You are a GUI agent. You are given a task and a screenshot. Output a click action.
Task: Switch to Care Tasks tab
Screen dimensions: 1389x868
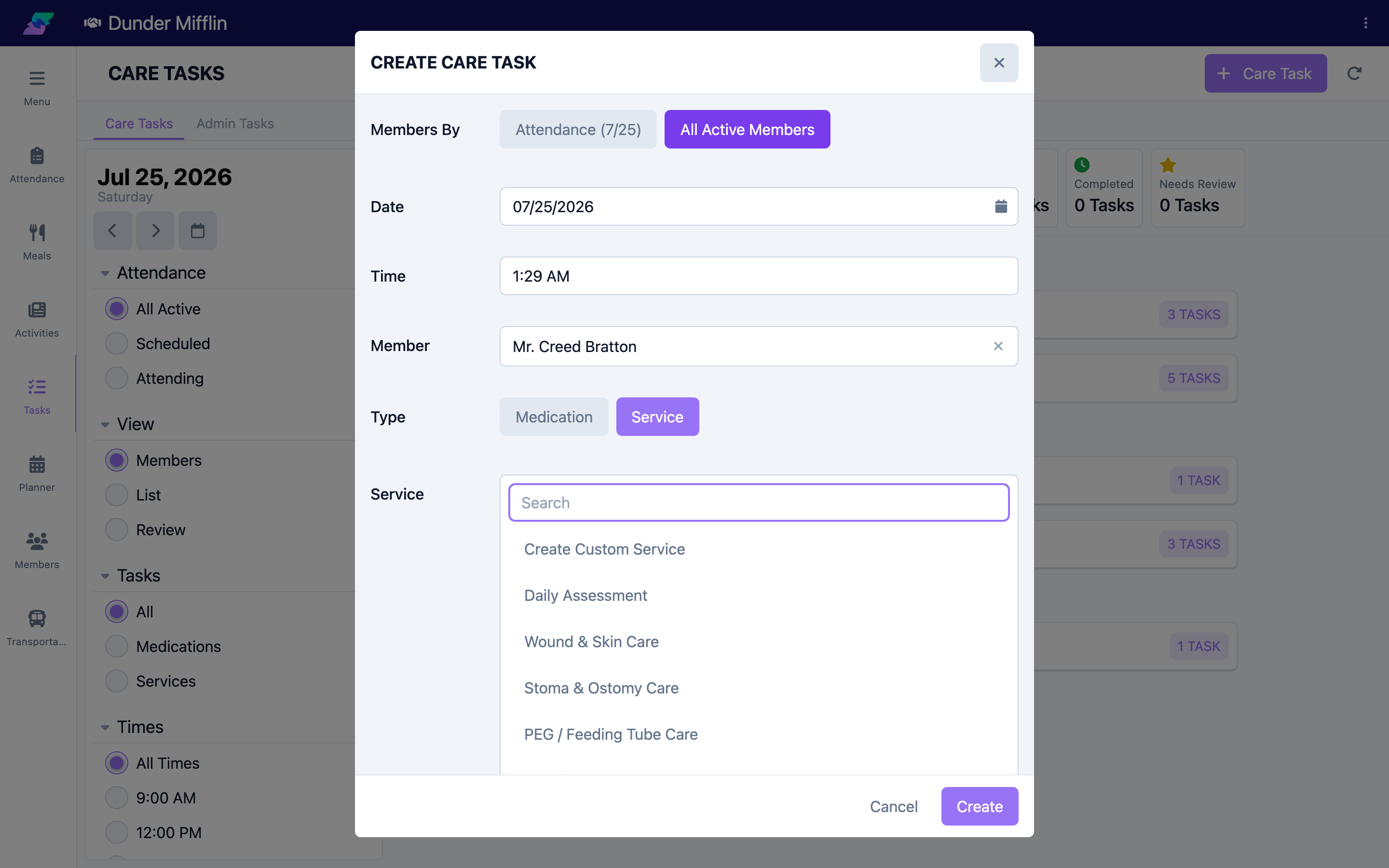coord(139,123)
